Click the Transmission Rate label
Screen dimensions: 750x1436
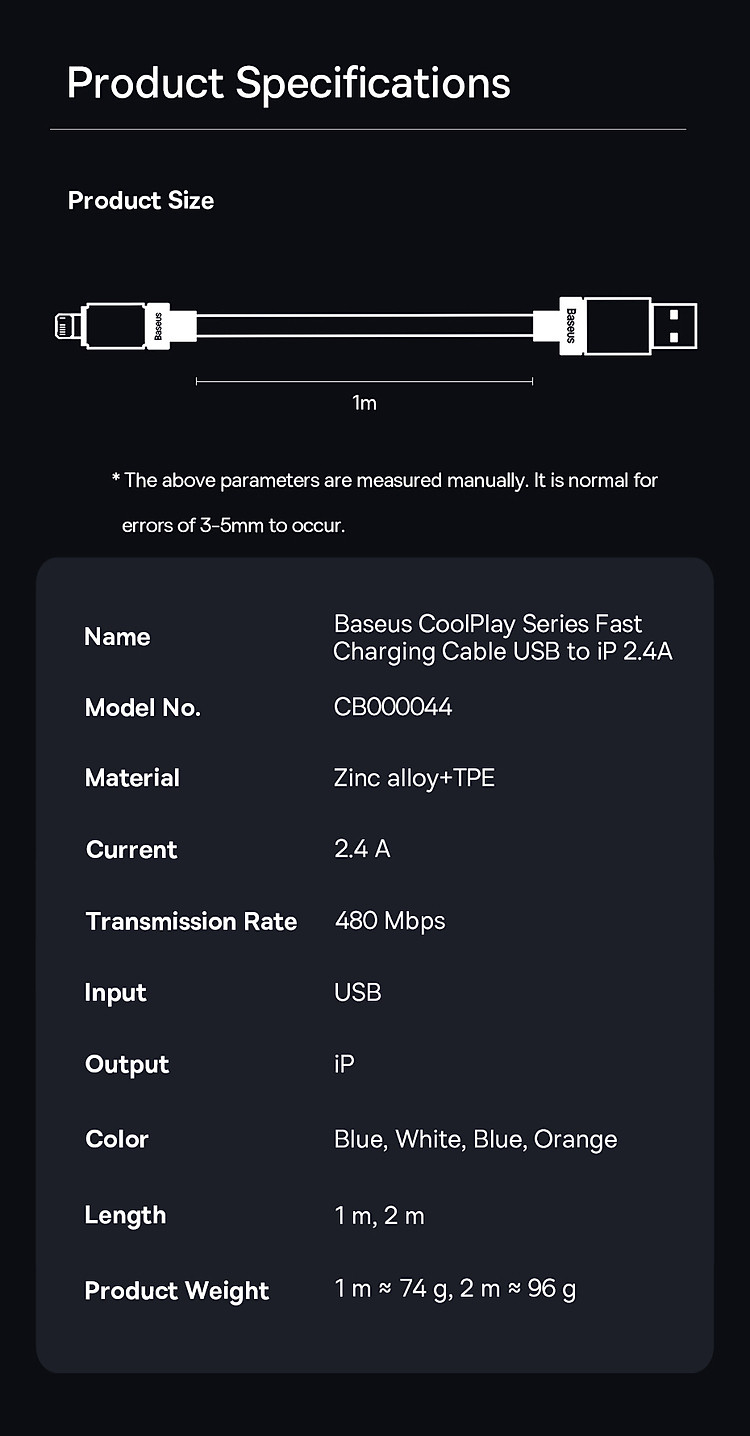pyautogui.click(x=191, y=921)
